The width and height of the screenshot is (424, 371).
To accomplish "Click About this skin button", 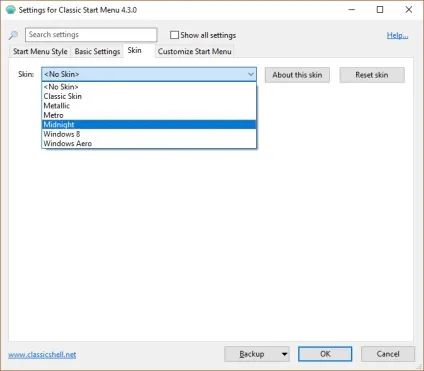I will coord(297,75).
